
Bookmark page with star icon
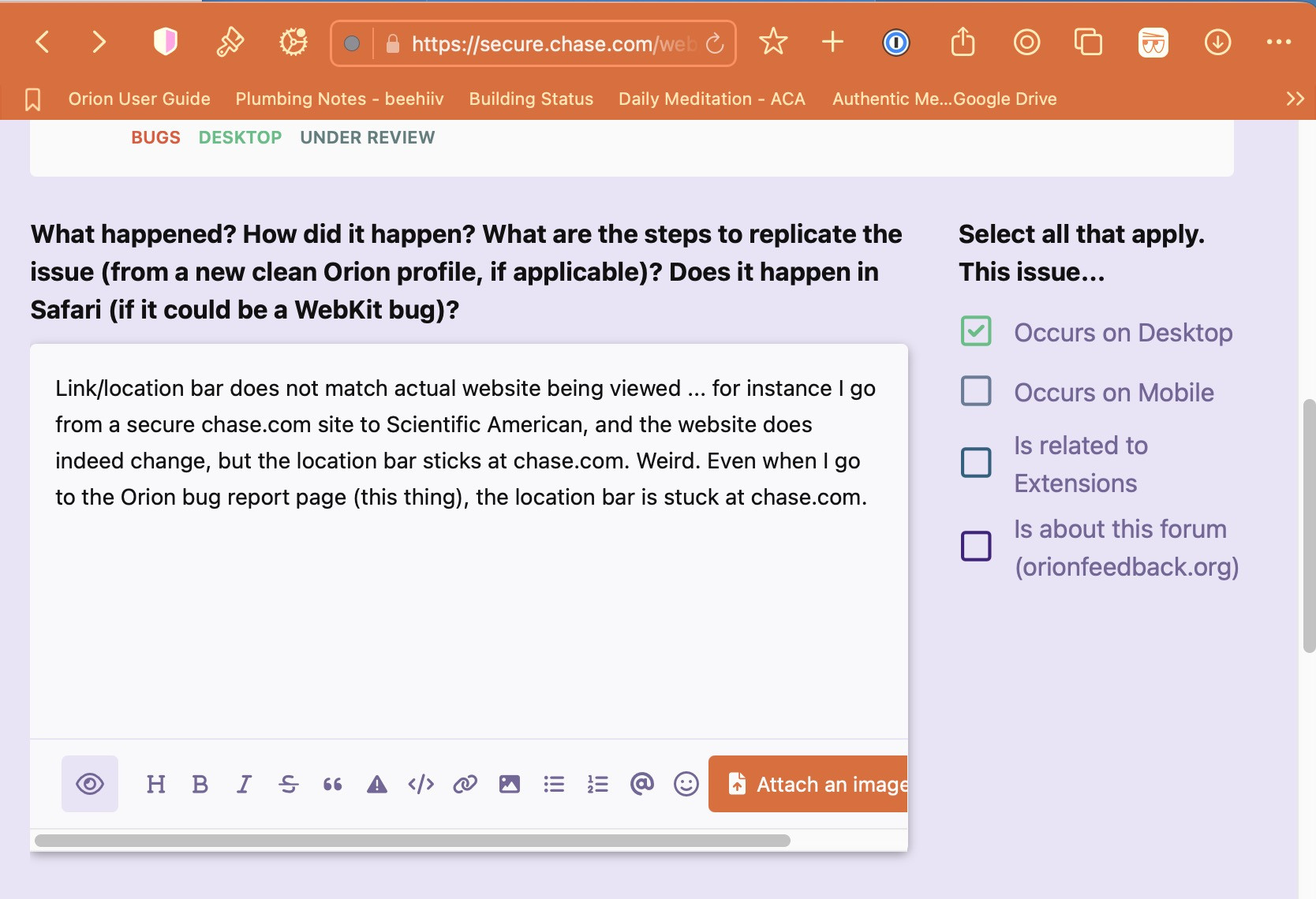772,42
